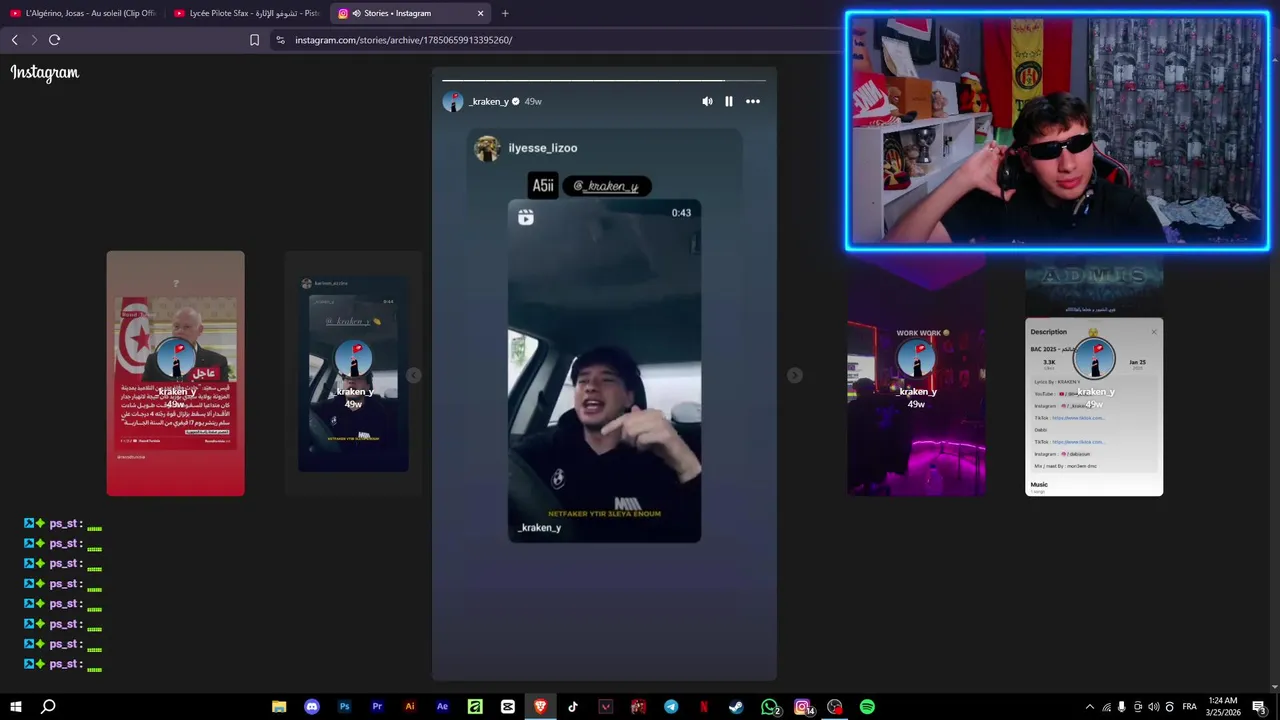This screenshot has width=1280, height=720.
Task: Open a new browser tab
Action: [x=505, y=13]
